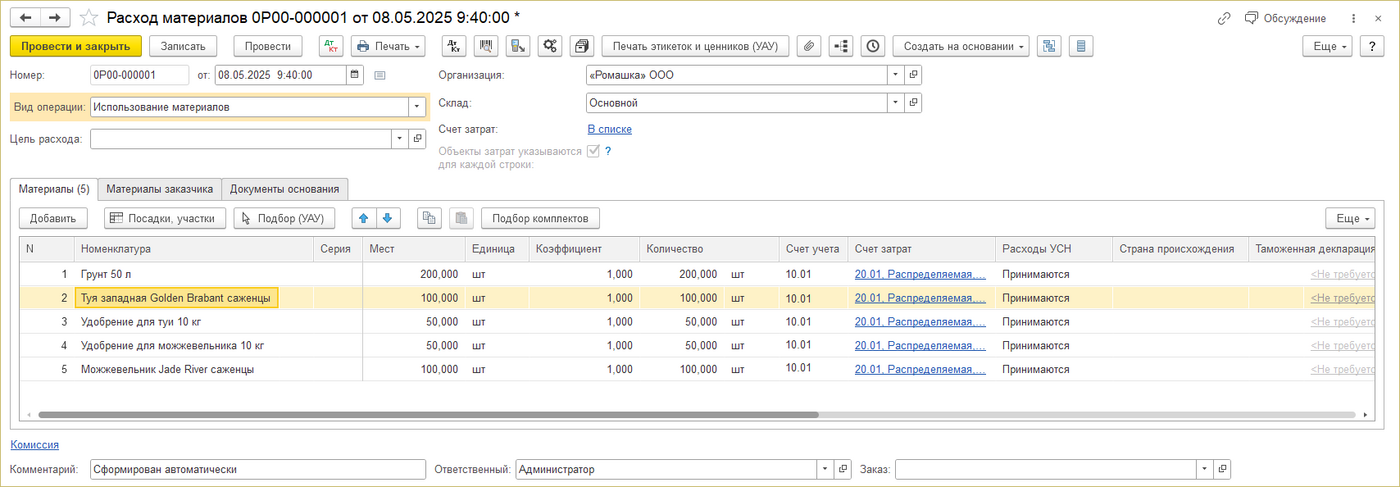Screen dimensions: 1400x487
Task: Open the Комиссия link
Action: tap(34, 445)
